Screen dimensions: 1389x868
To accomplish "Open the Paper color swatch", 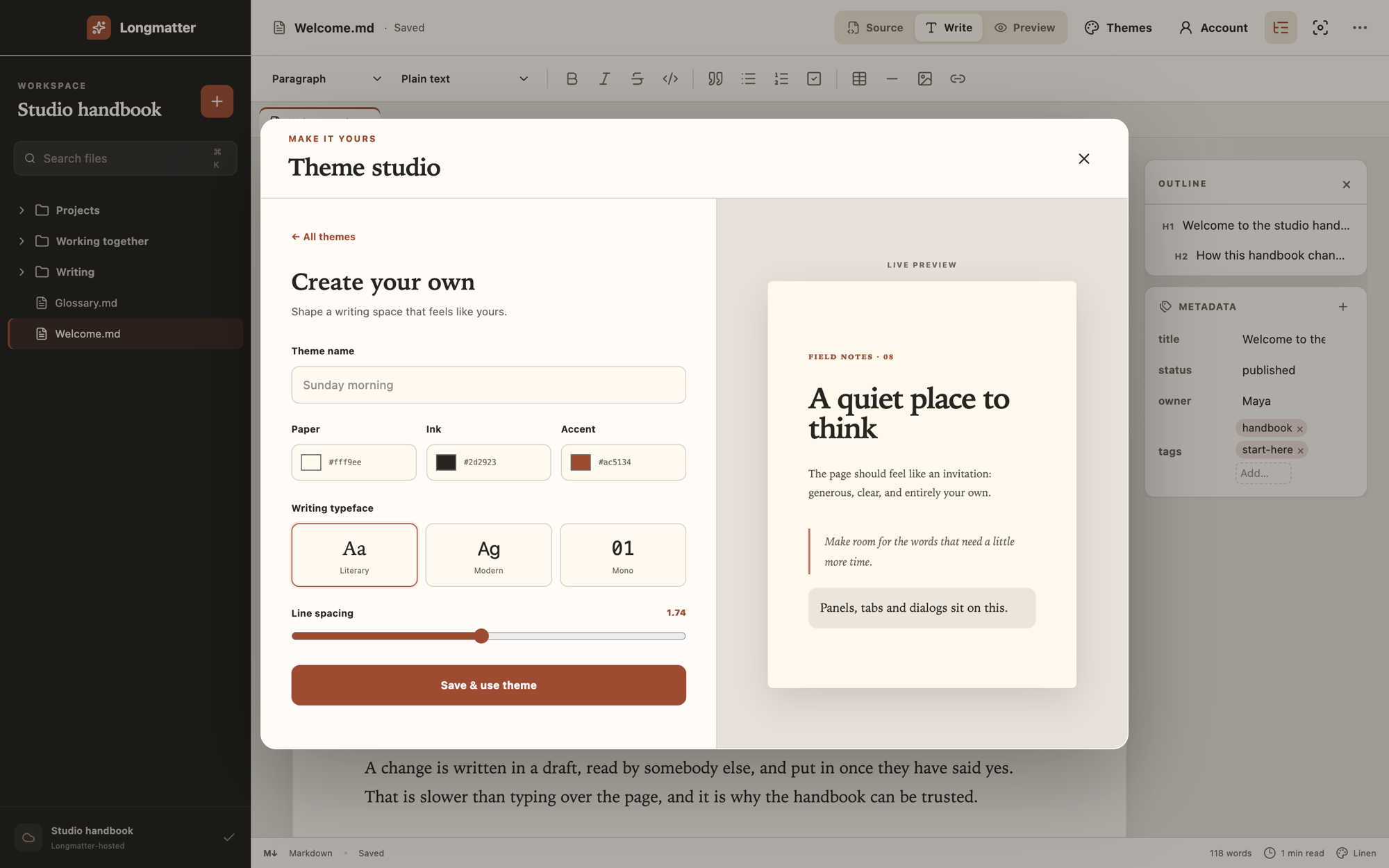I will pyautogui.click(x=311, y=462).
